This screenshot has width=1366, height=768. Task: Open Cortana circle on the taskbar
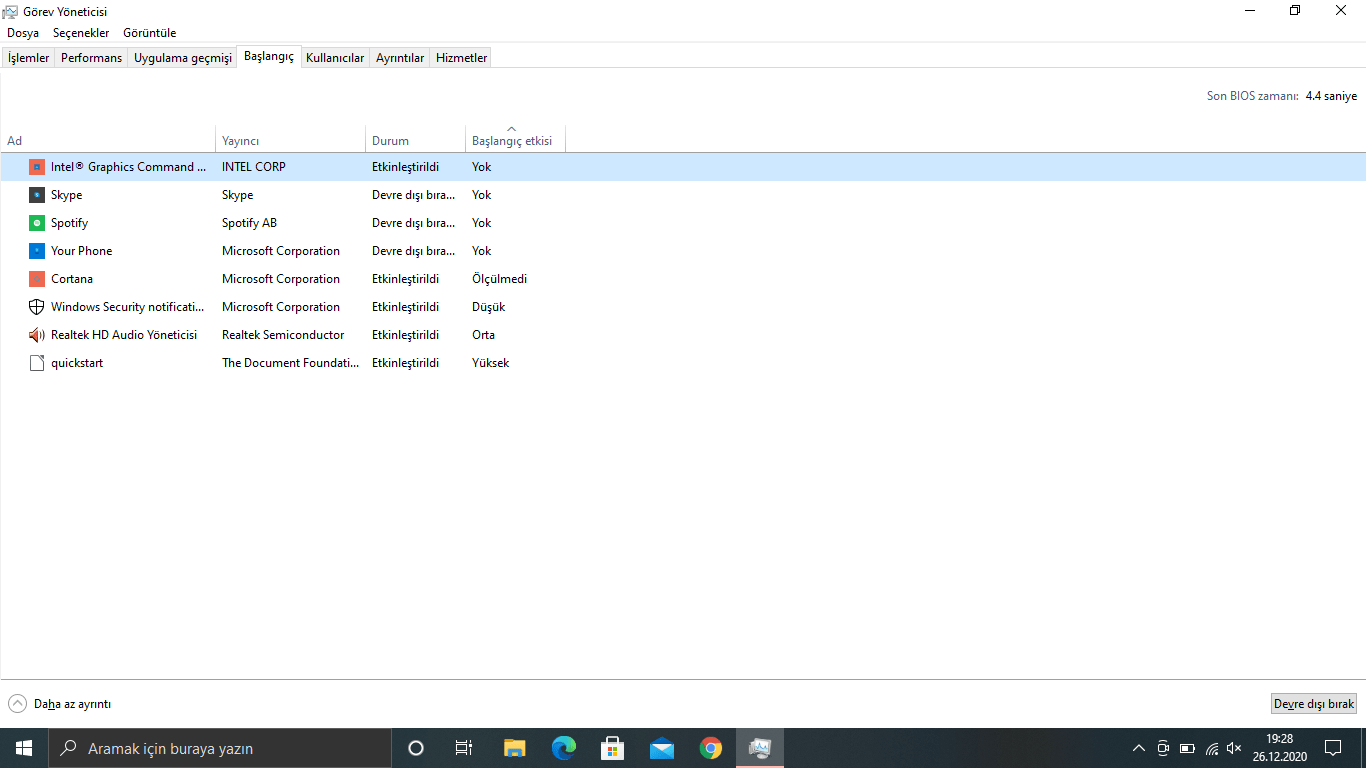point(416,748)
